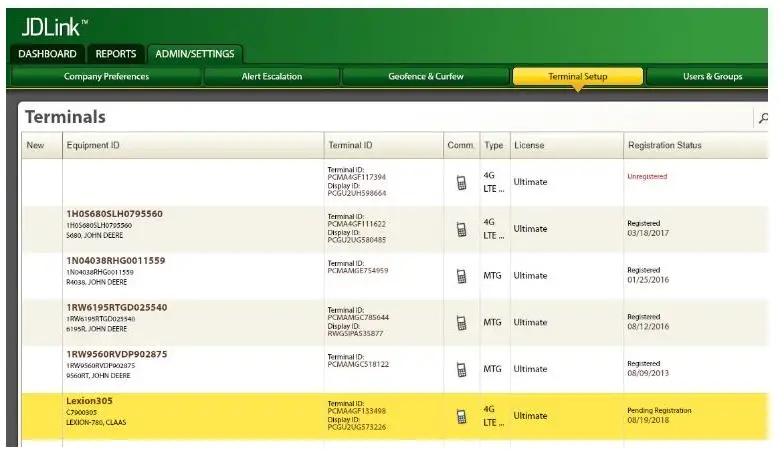Image resolution: width=781 pixels, height=457 pixels.
Task: Sort by Terminal ID column header
Action: point(384,145)
